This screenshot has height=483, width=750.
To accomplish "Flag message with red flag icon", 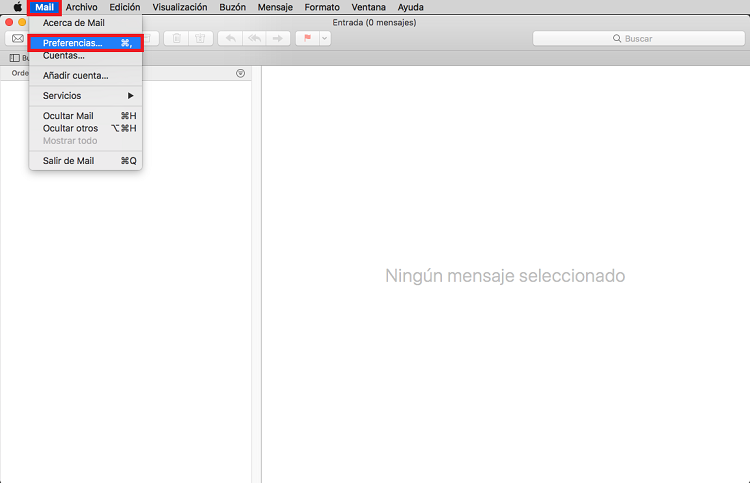I will pyautogui.click(x=308, y=39).
